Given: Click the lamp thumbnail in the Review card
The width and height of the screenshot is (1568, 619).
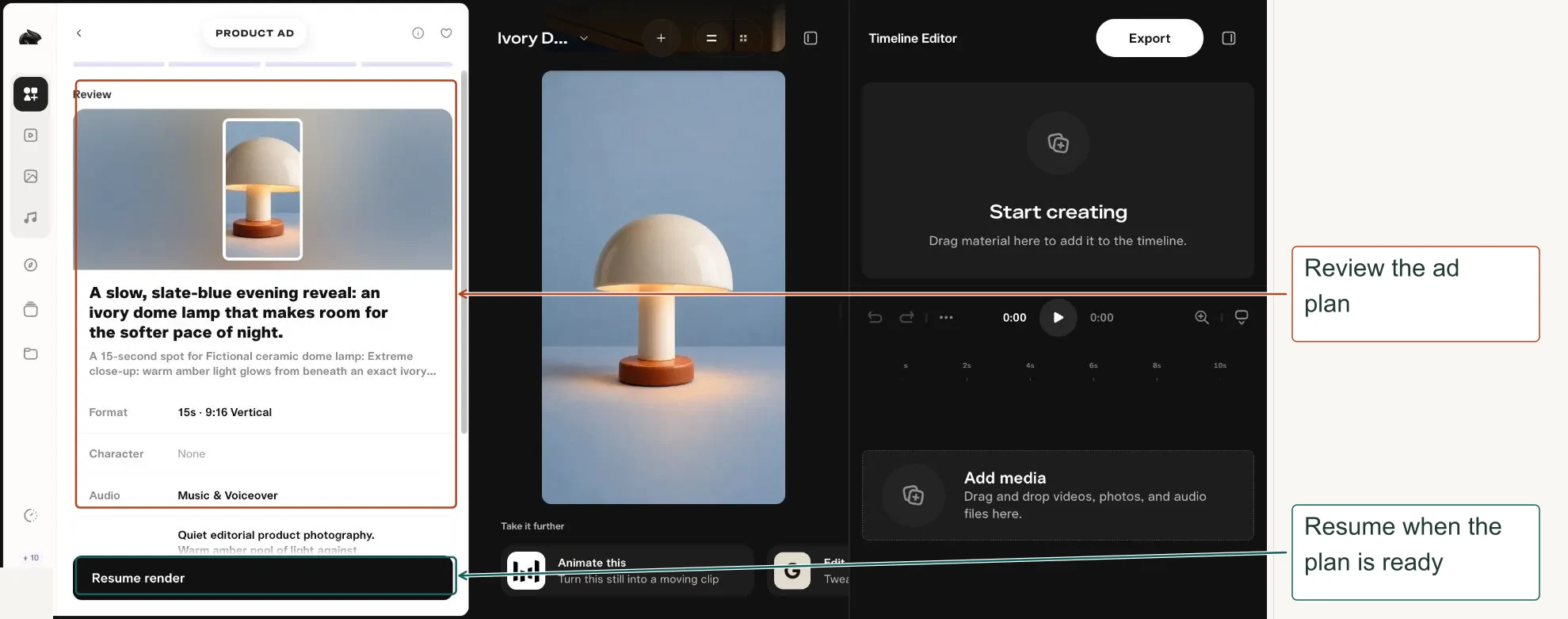Looking at the screenshot, I should coord(262,189).
